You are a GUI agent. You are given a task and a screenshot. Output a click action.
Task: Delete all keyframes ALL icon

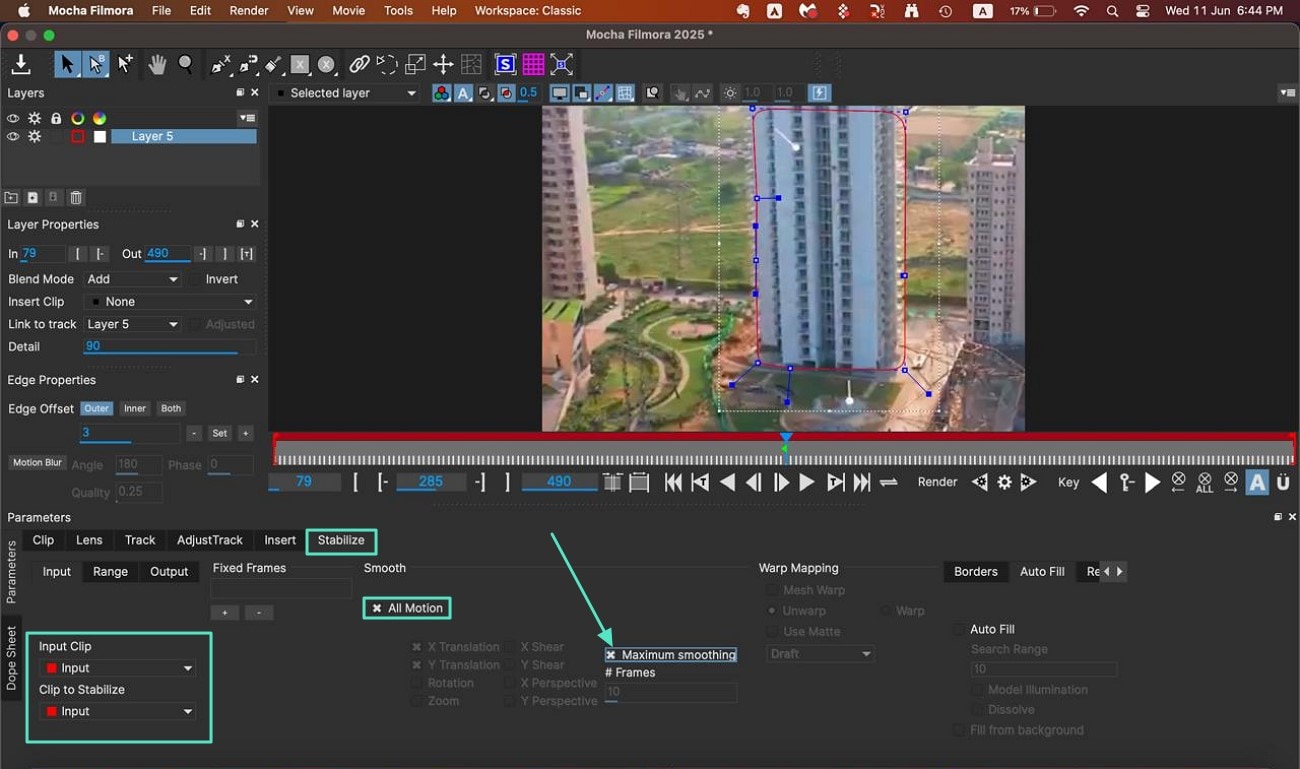coord(1204,483)
